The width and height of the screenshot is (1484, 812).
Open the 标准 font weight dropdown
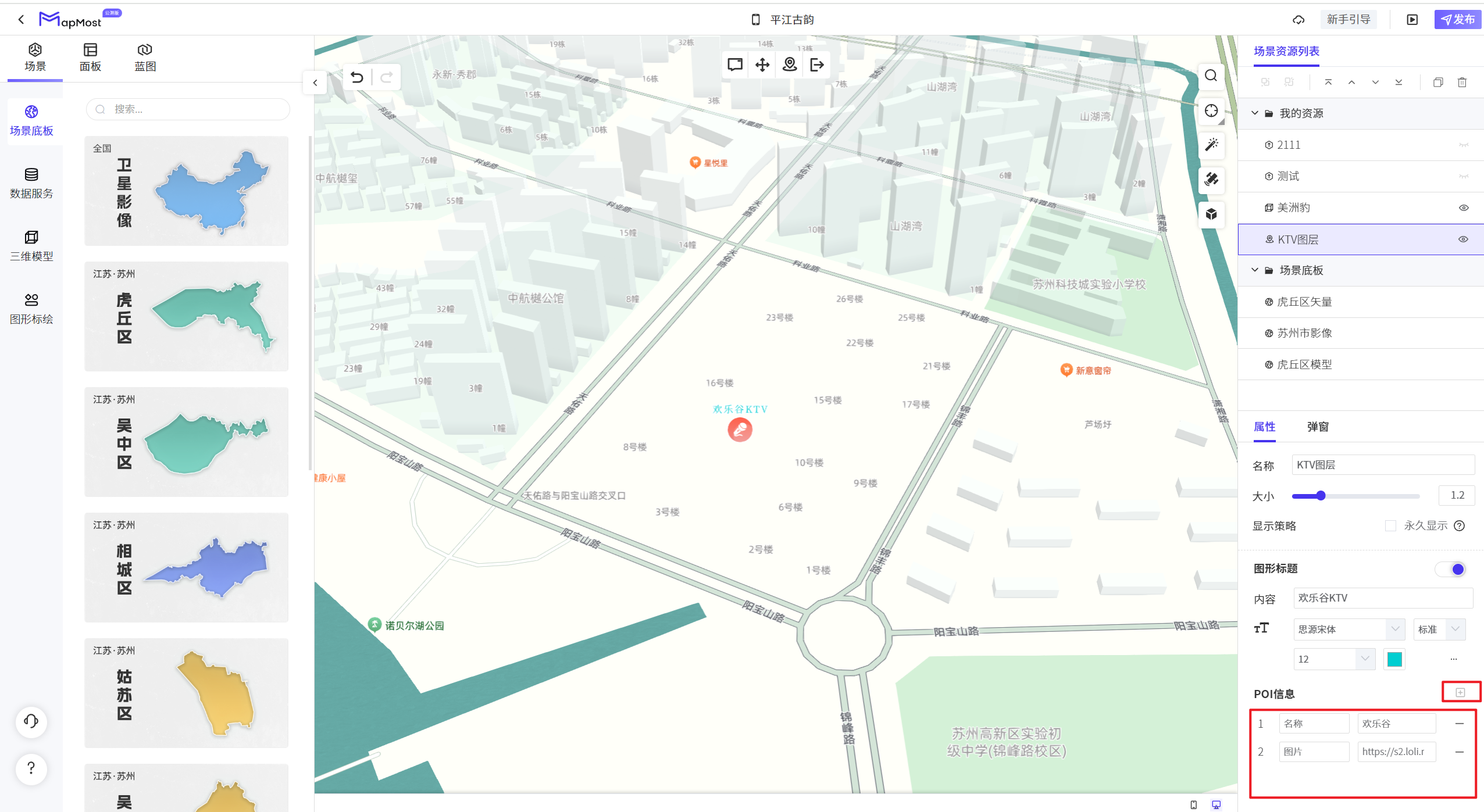[1439, 629]
